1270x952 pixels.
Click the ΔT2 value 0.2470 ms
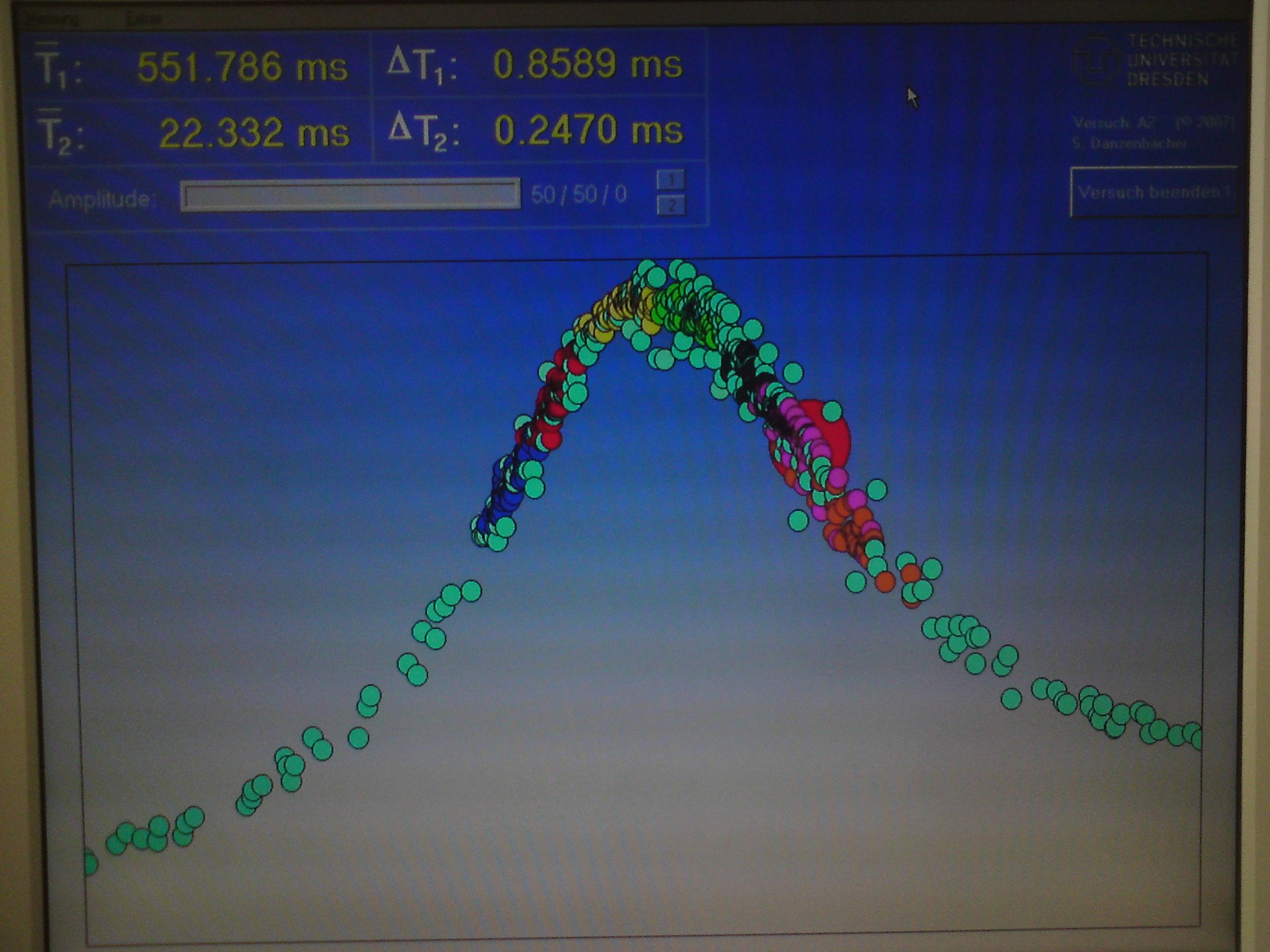[x=588, y=130]
